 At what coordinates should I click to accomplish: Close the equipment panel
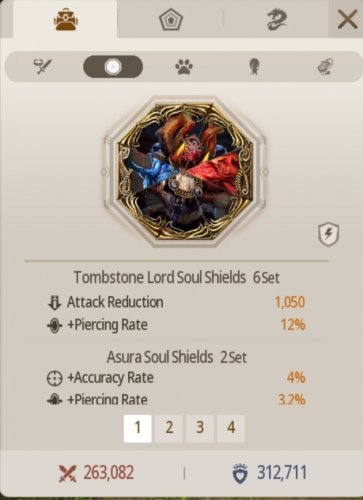(x=347, y=19)
